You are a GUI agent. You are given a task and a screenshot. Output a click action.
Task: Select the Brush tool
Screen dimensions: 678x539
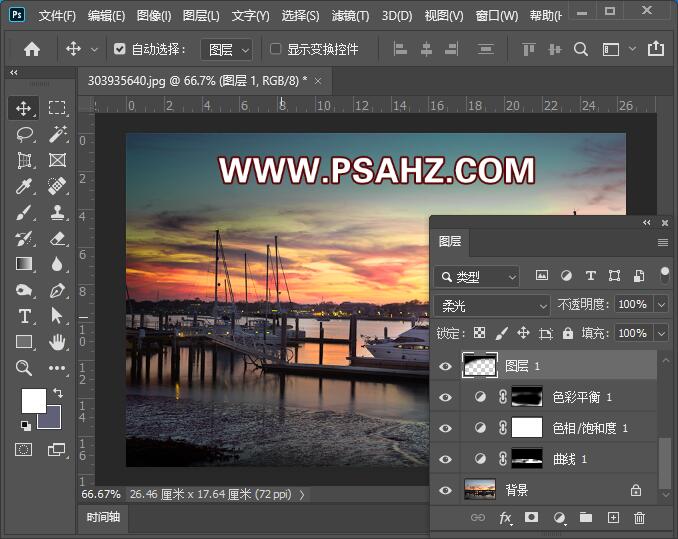24,212
